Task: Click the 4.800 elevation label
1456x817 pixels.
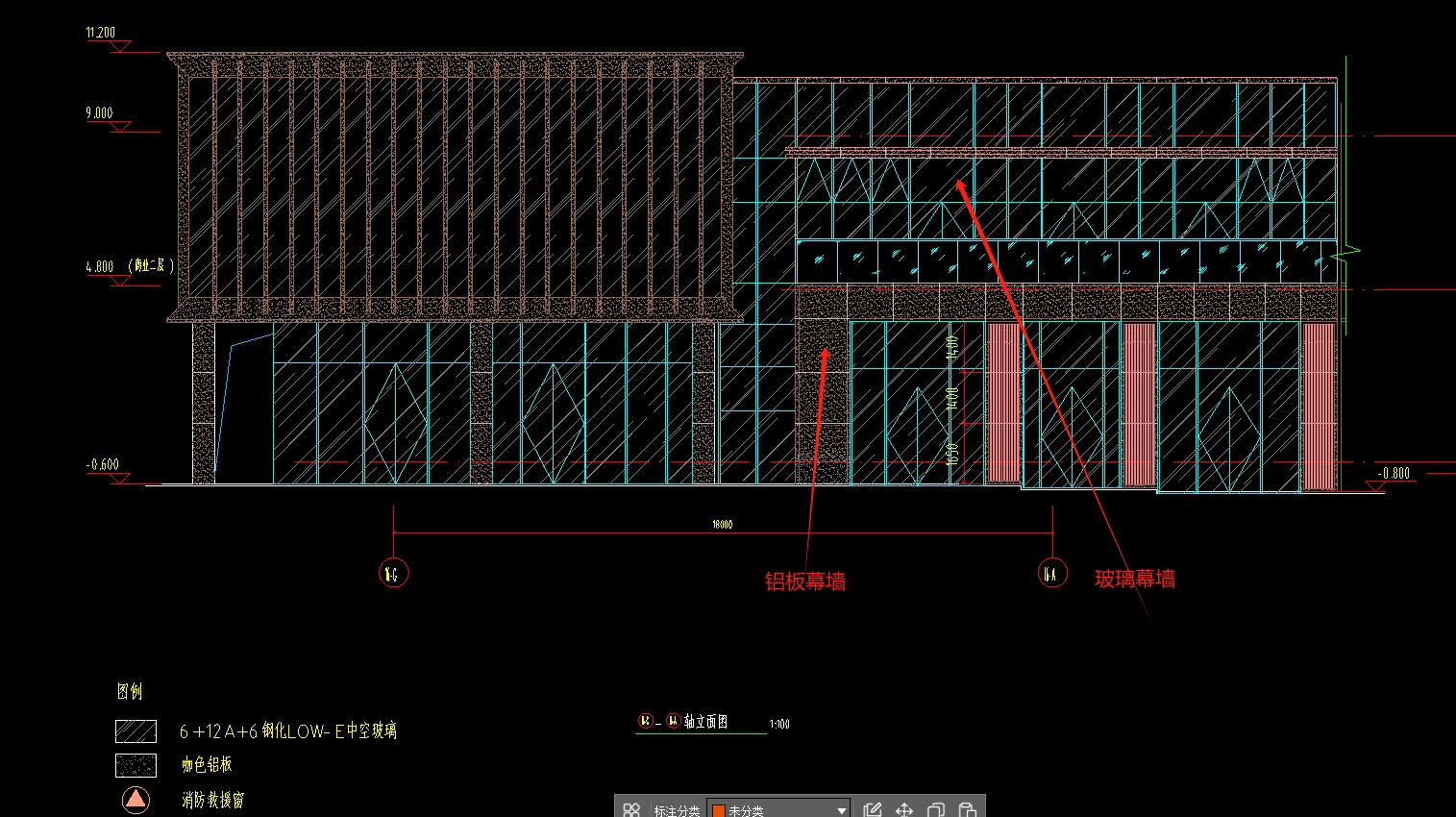Action: tap(100, 267)
